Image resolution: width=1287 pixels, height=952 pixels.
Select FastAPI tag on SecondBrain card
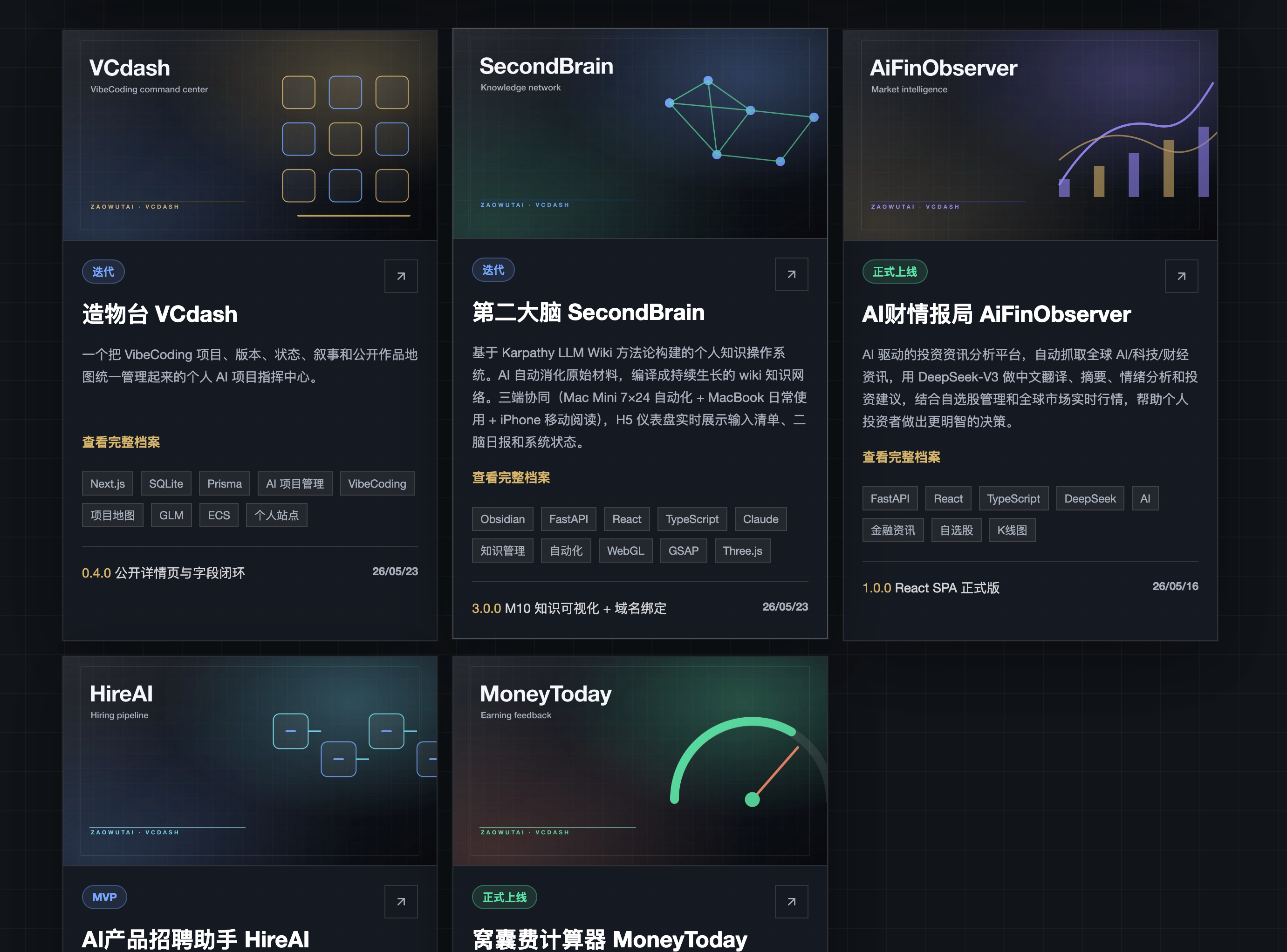pos(568,519)
